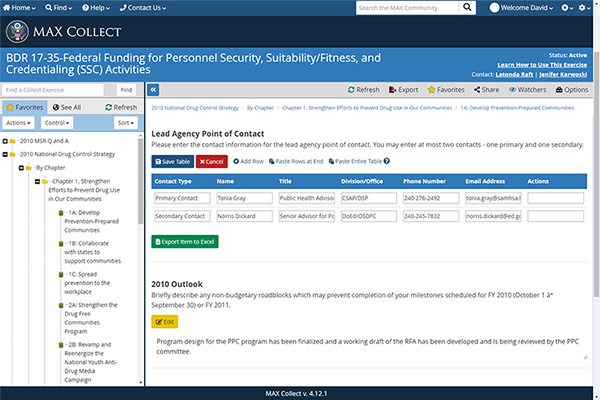Click the Save Table button
The width and height of the screenshot is (600, 400).
[172, 161]
